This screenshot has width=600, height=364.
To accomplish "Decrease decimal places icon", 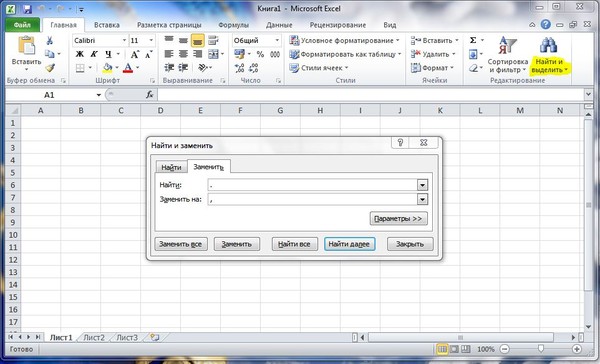I will click(253, 68).
